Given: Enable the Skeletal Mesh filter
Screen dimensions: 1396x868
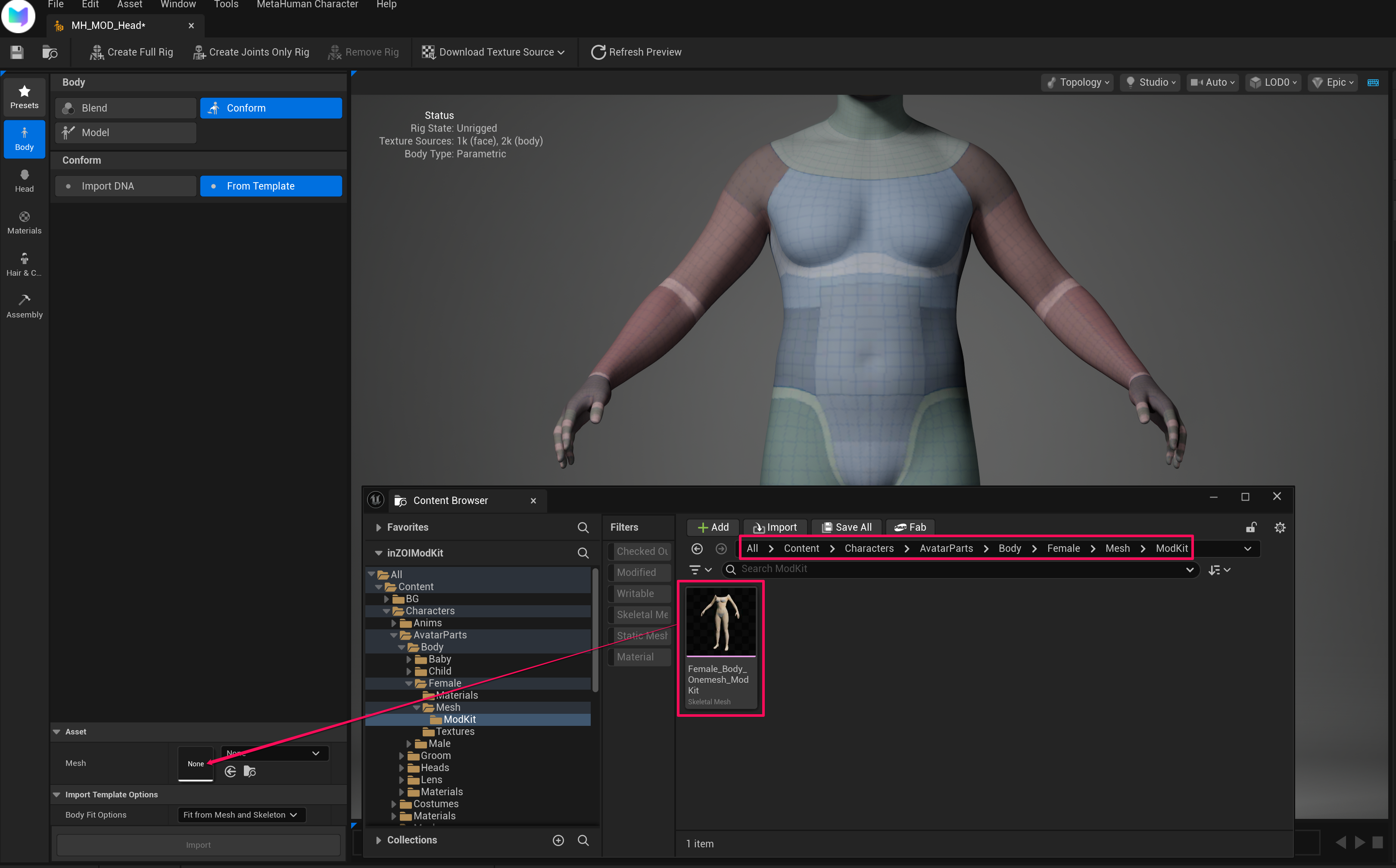Looking at the screenshot, I should tap(640, 614).
